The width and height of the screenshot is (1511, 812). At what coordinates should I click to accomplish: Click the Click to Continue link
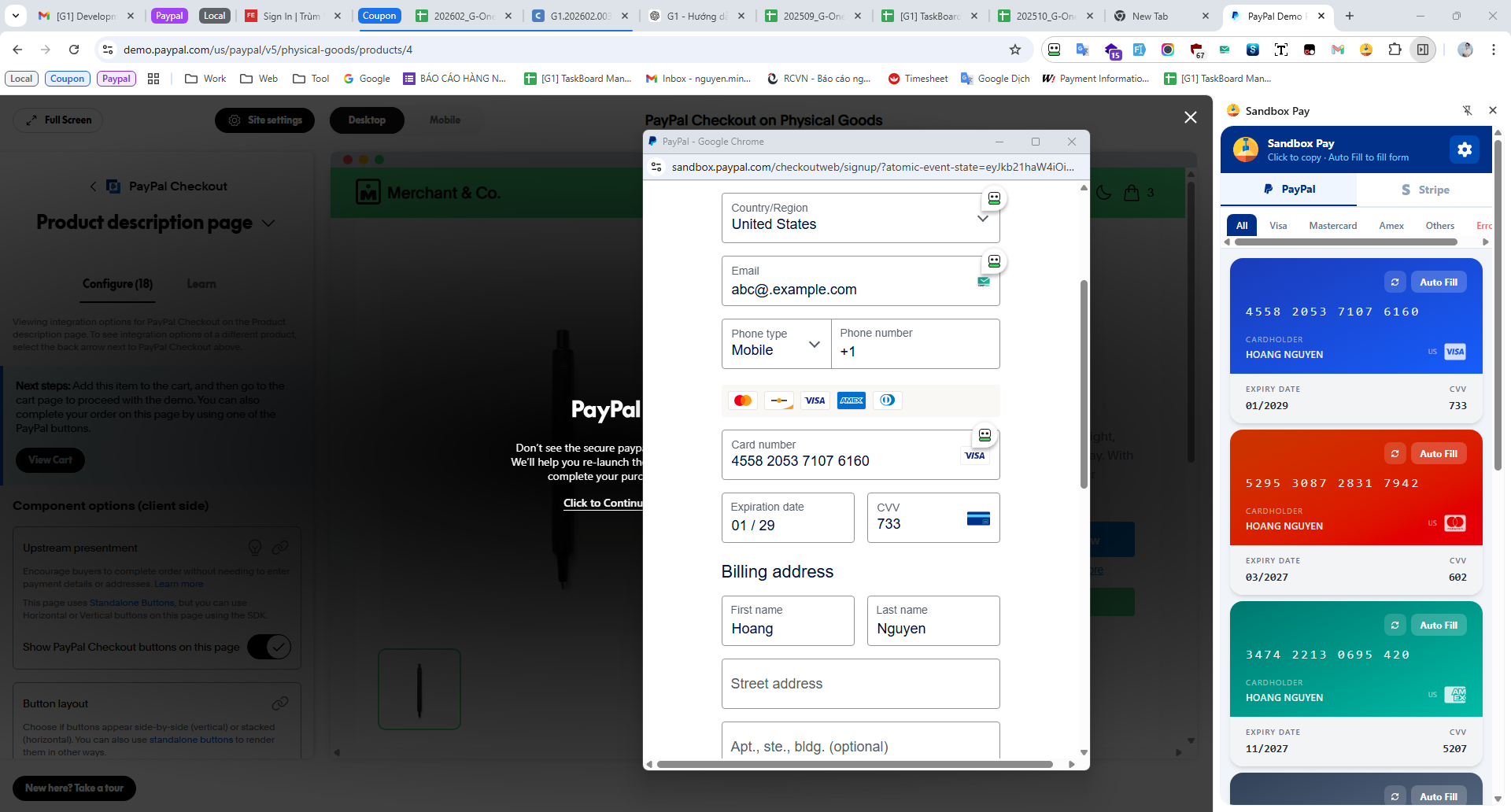(x=604, y=503)
